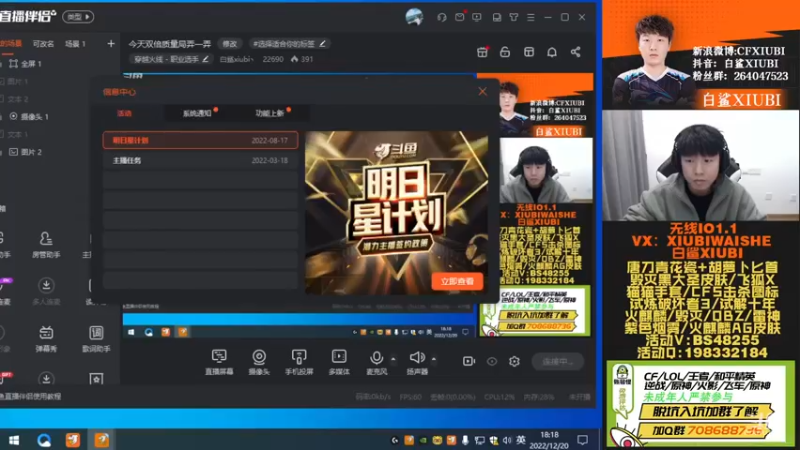This screenshot has height=450, width=800.
Task: Open the blue browser icon on taskbar
Action: click(x=44, y=440)
